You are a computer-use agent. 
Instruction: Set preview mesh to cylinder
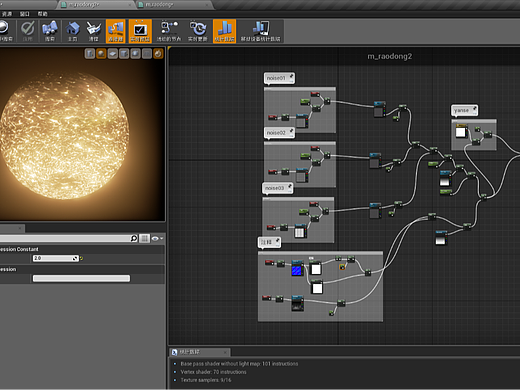[90, 53]
